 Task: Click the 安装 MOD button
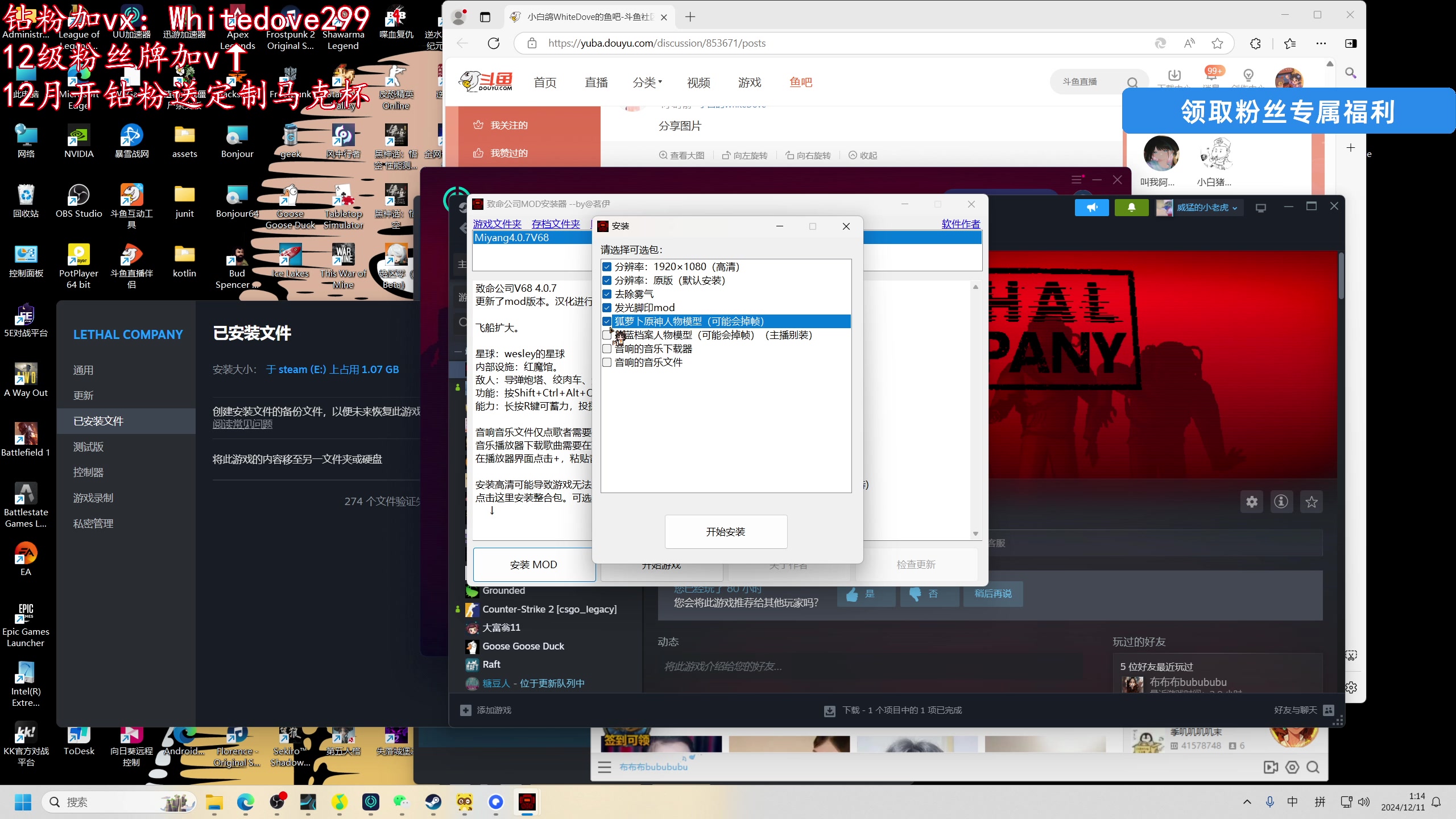pos(533,565)
